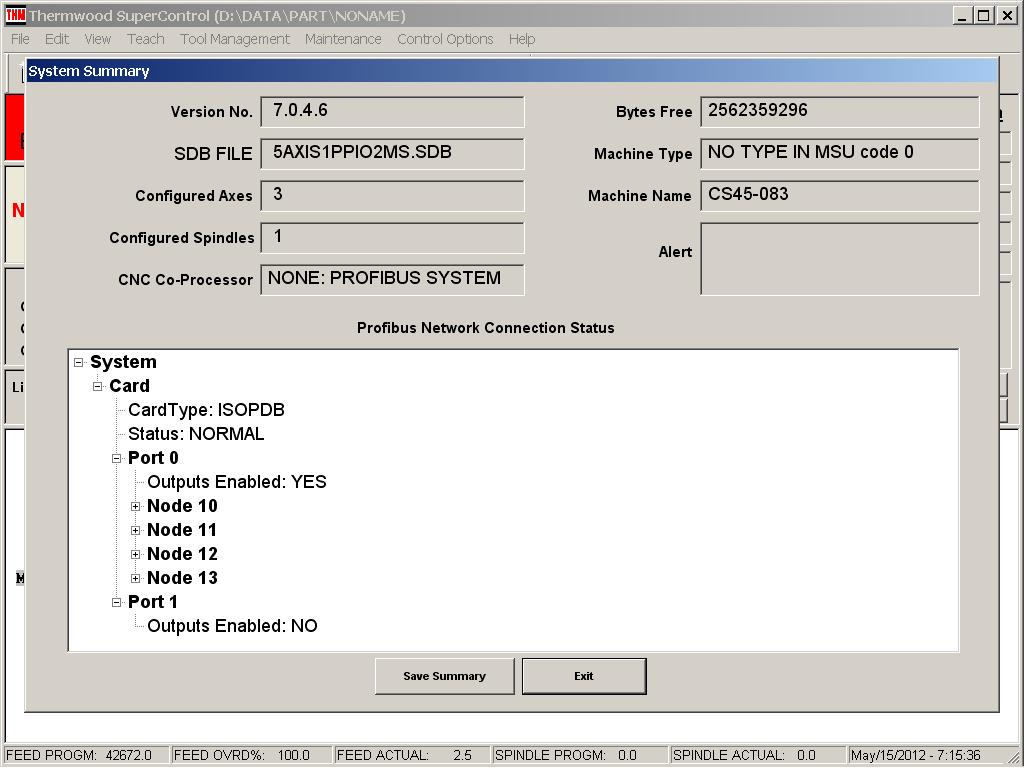1024x768 pixels.
Task: Expand Node 12 tree entry
Action: tap(136, 555)
